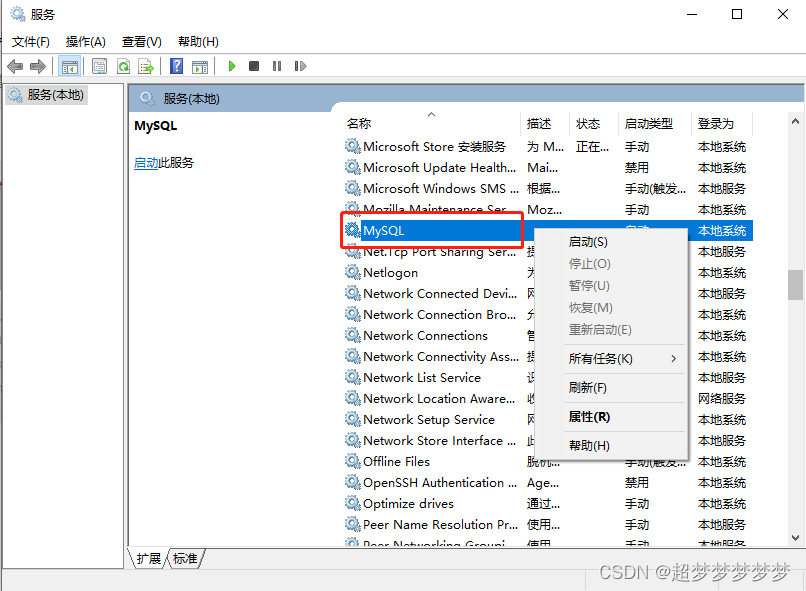Screen dimensions: 806x591
Task: Toggle the show/hide action pane icon
Action: pos(200,66)
